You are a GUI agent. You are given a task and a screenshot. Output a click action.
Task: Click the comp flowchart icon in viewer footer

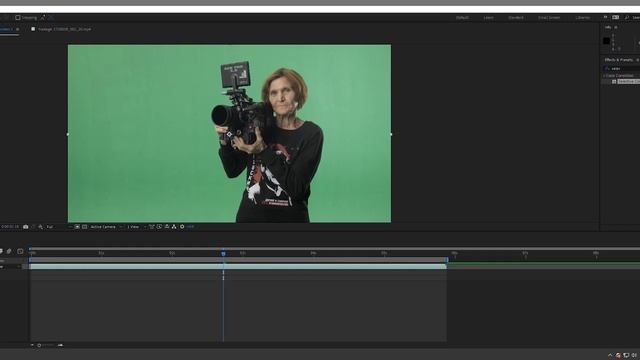pos(174,227)
